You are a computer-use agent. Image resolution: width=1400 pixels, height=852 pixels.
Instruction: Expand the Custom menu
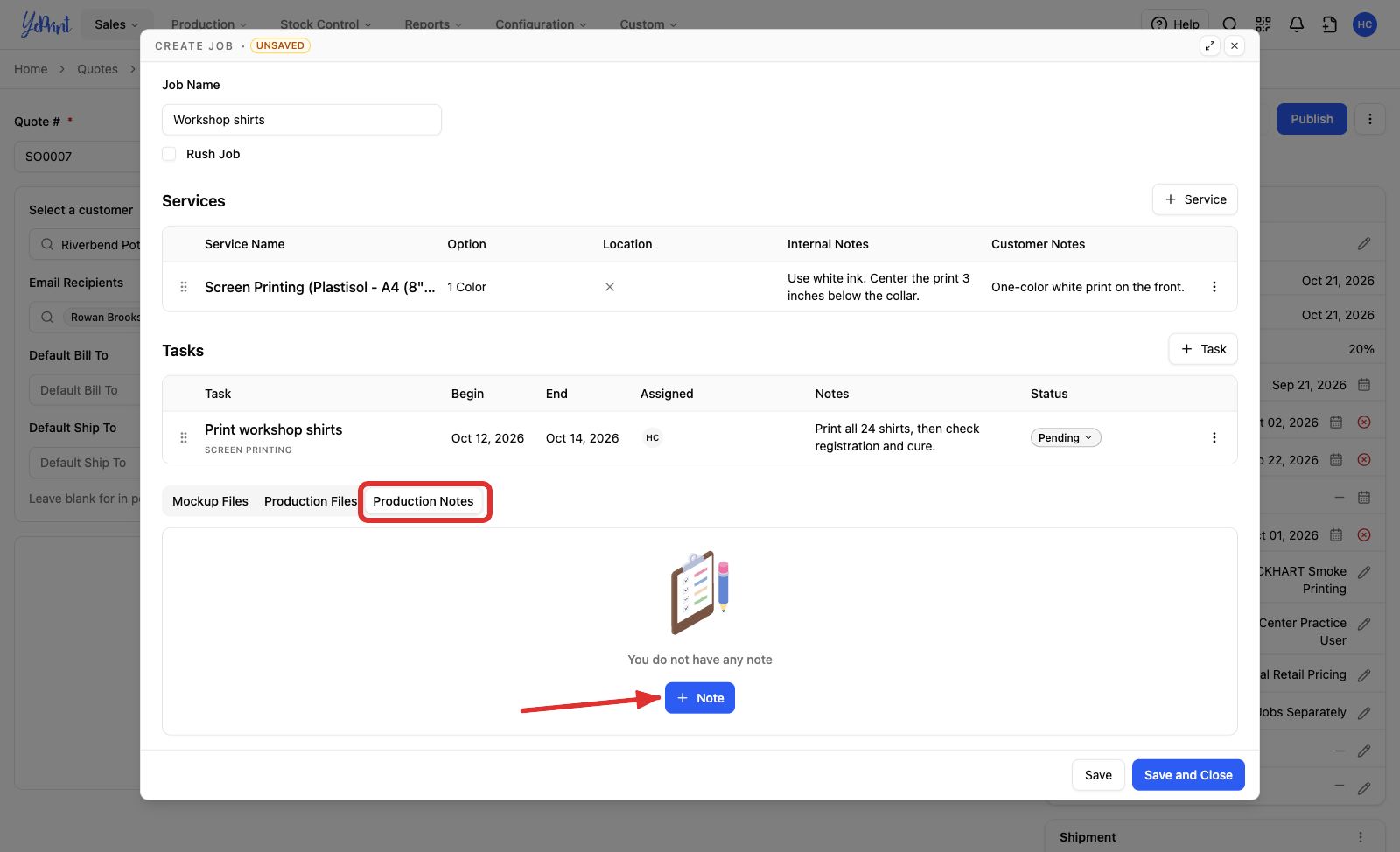click(x=648, y=24)
